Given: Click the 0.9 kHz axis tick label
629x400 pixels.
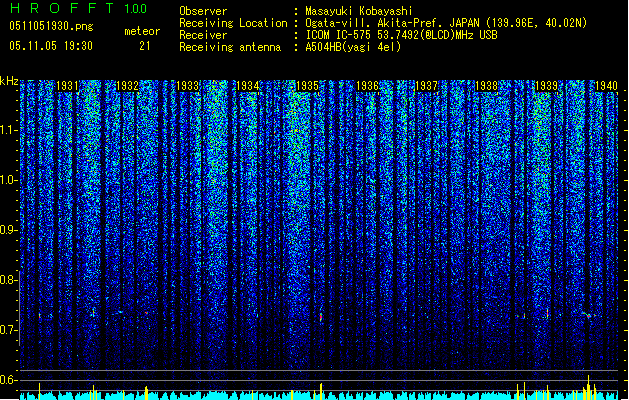Looking at the screenshot, I should click(x=8, y=230).
